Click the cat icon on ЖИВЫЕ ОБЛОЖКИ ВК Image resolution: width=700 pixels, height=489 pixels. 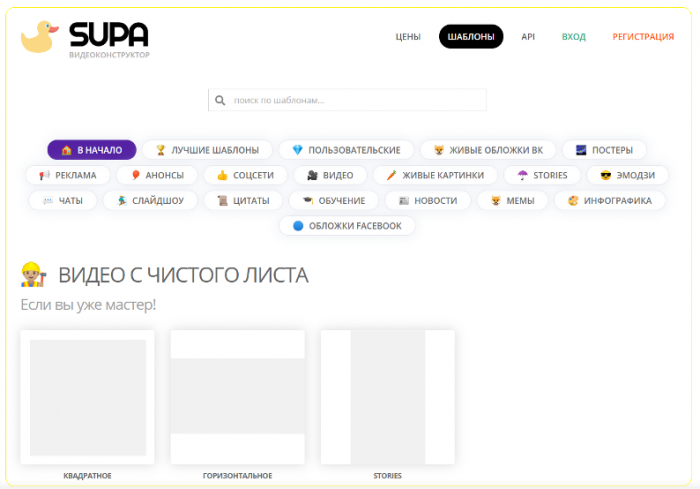click(439, 150)
